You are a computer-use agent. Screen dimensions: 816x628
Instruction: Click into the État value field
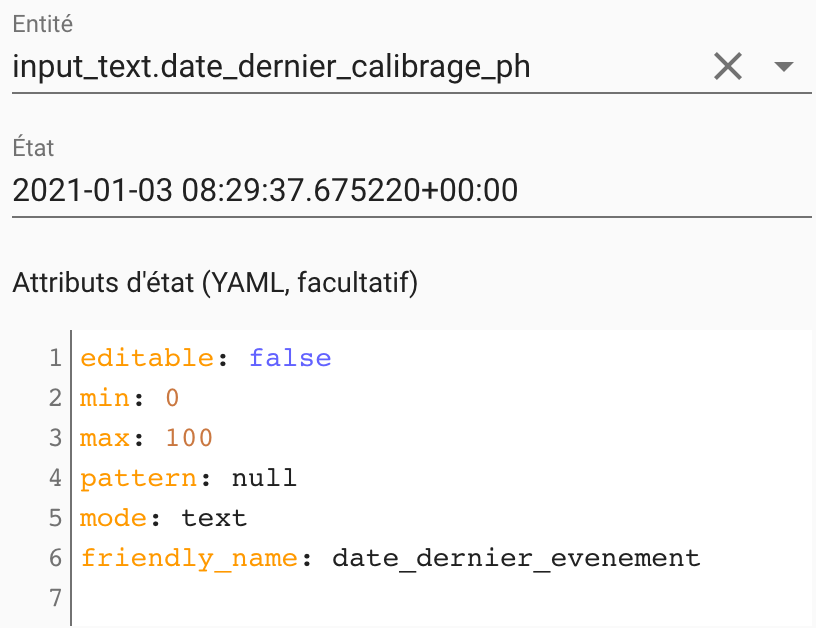point(266,190)
